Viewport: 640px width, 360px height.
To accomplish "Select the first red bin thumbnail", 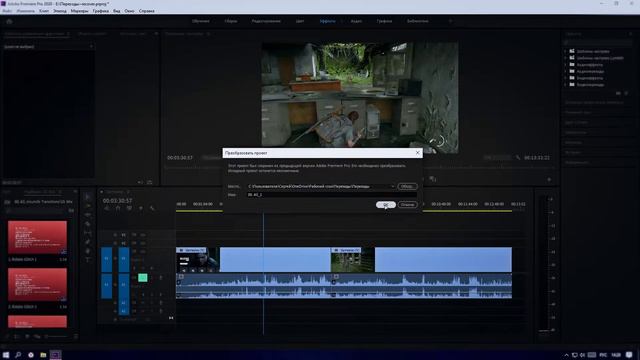I will (x=37, y=238).
